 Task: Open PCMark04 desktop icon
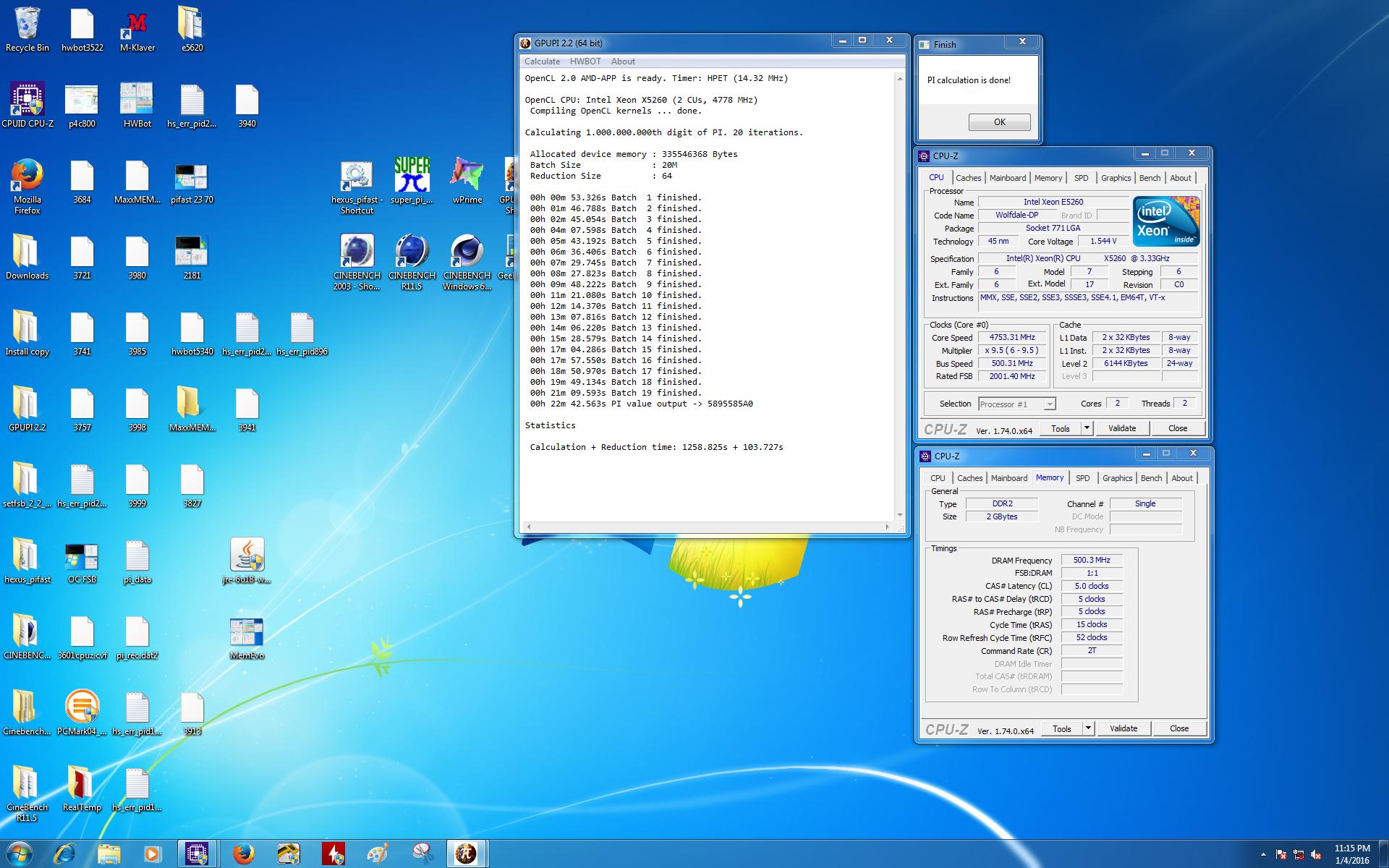pyautogui.click(x=82, y=713)
